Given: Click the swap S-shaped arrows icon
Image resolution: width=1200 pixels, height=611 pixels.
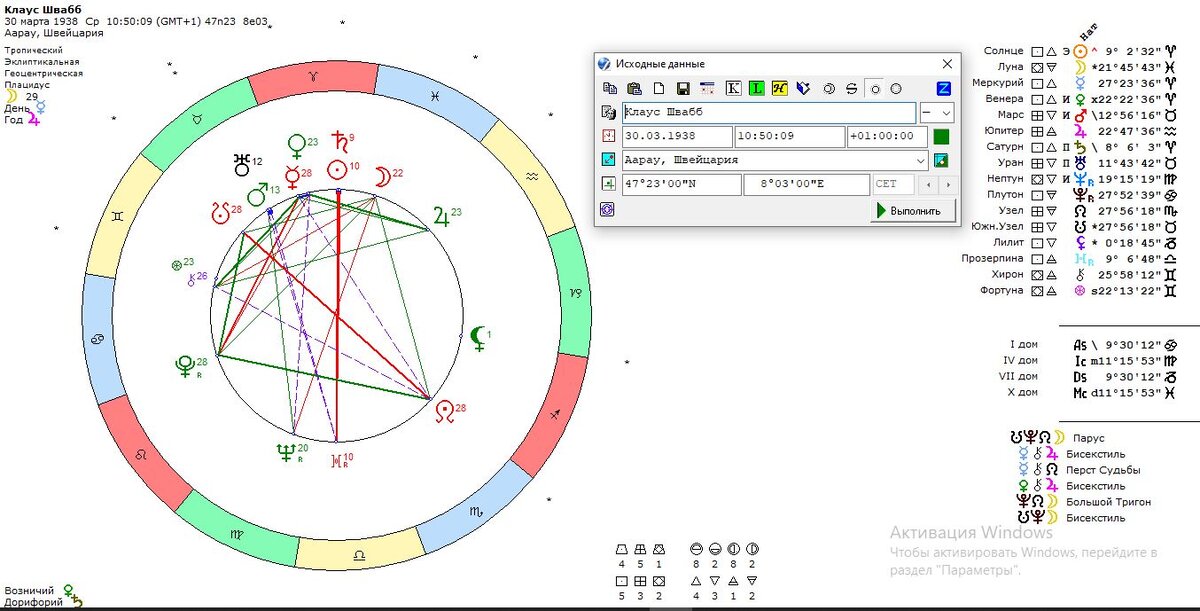Looking at the screenshot, I should 852,88.
